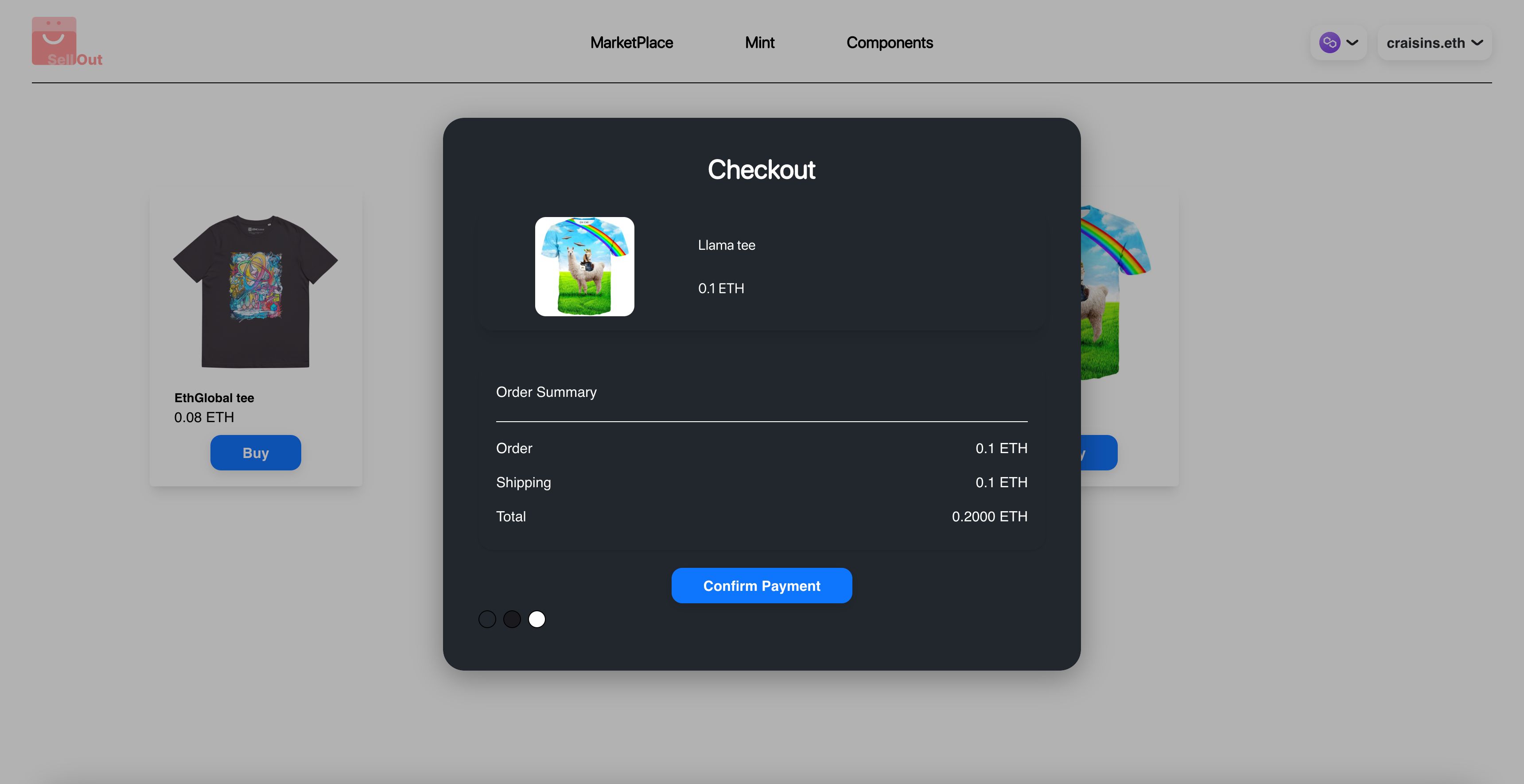
Task: Select the third pagination dot indicator
Action: (x=536, y=619)
